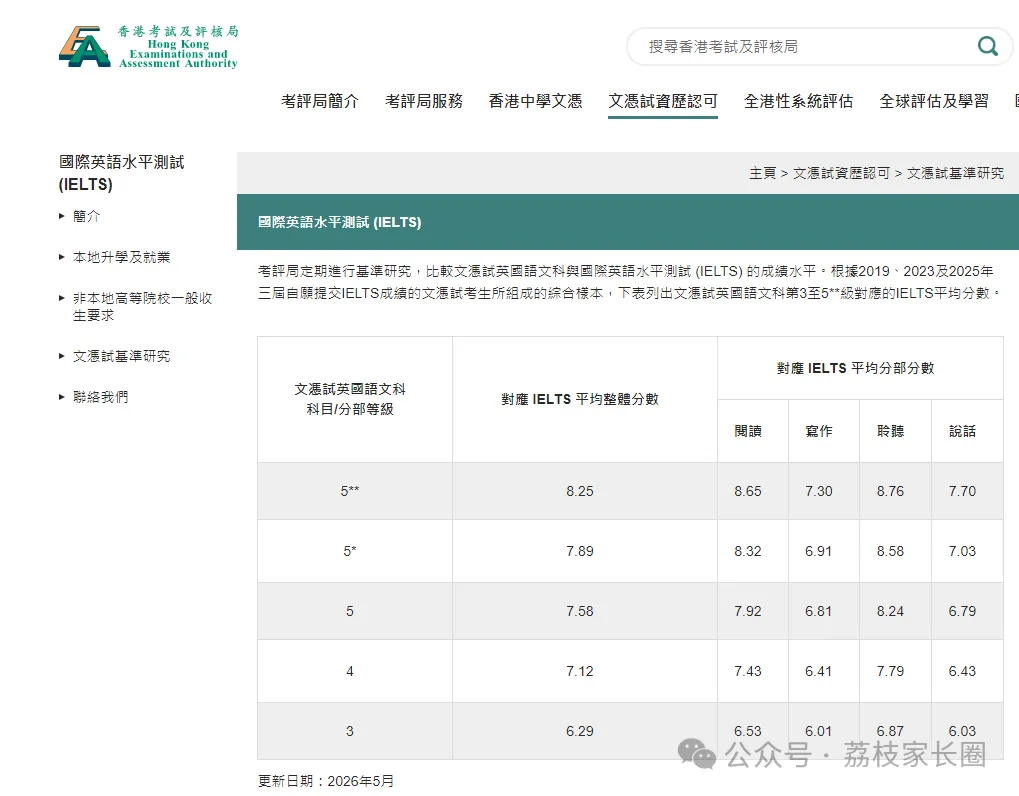Select overall score 8.25
Screen dimensions: 1019x796
580,491
